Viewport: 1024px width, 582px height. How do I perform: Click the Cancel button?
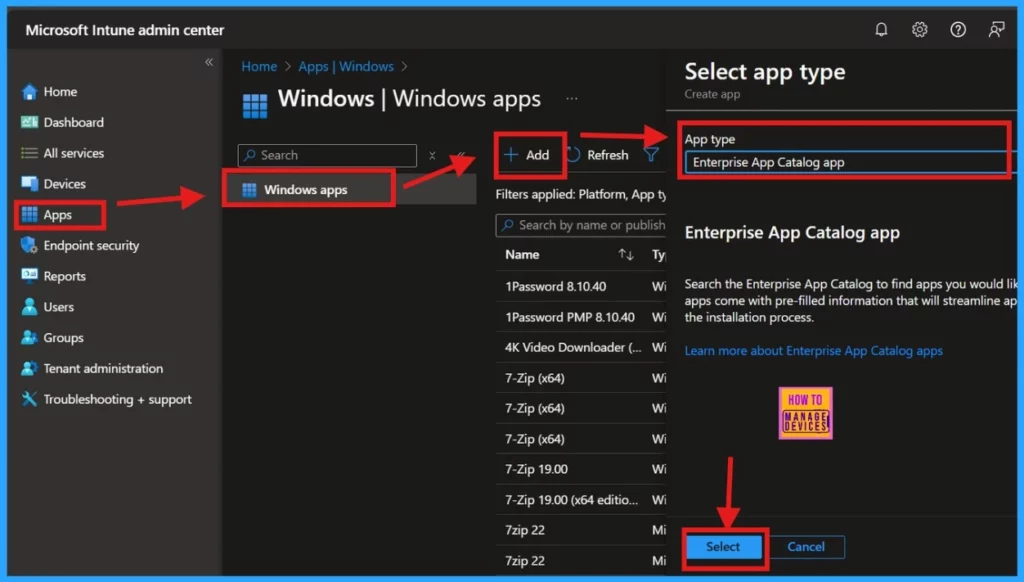pyautogui.click(x=806, y=547)
